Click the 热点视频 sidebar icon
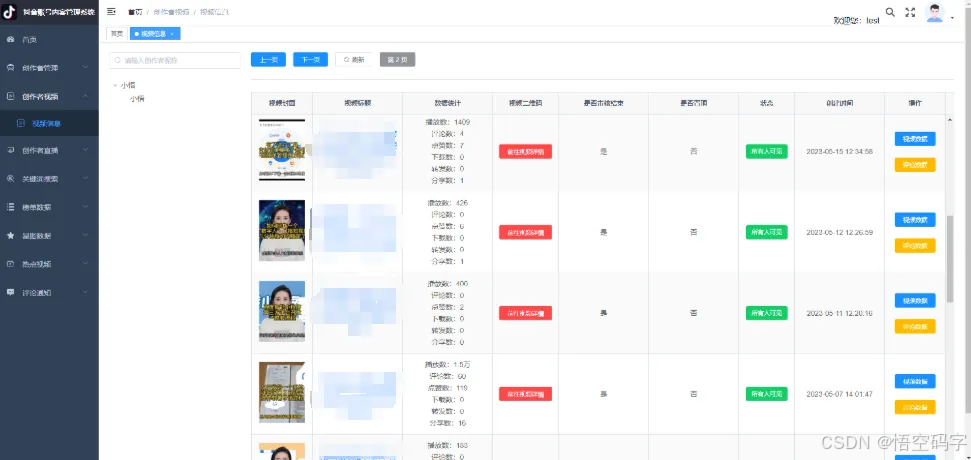The width and height of the screenshot is (971, 460). (x=10, y=264)
